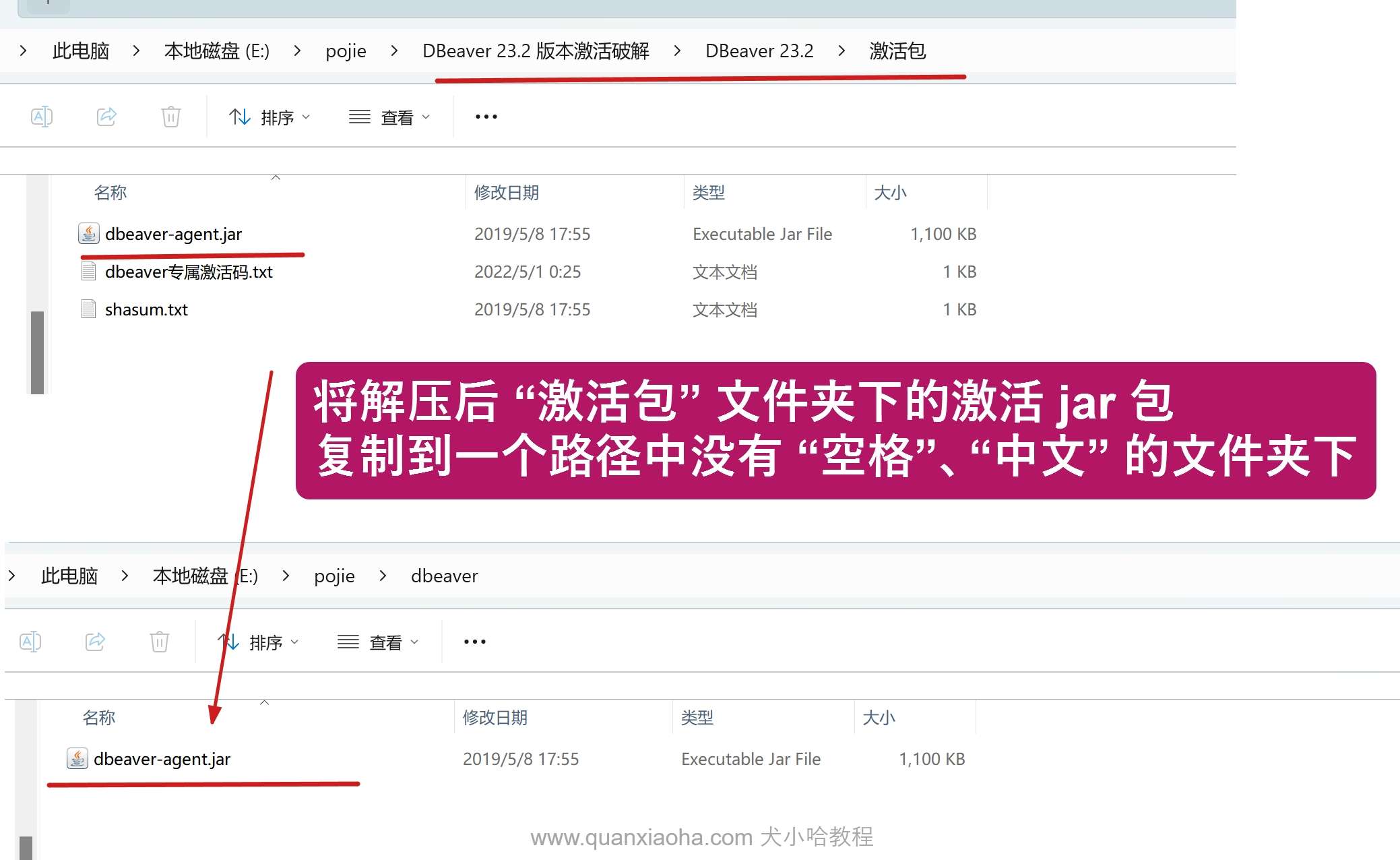Viewport: 1400px width, 860px height.
Task: Go to 此电脑 in upper window breadcrumb
Action: pos(81,51)
